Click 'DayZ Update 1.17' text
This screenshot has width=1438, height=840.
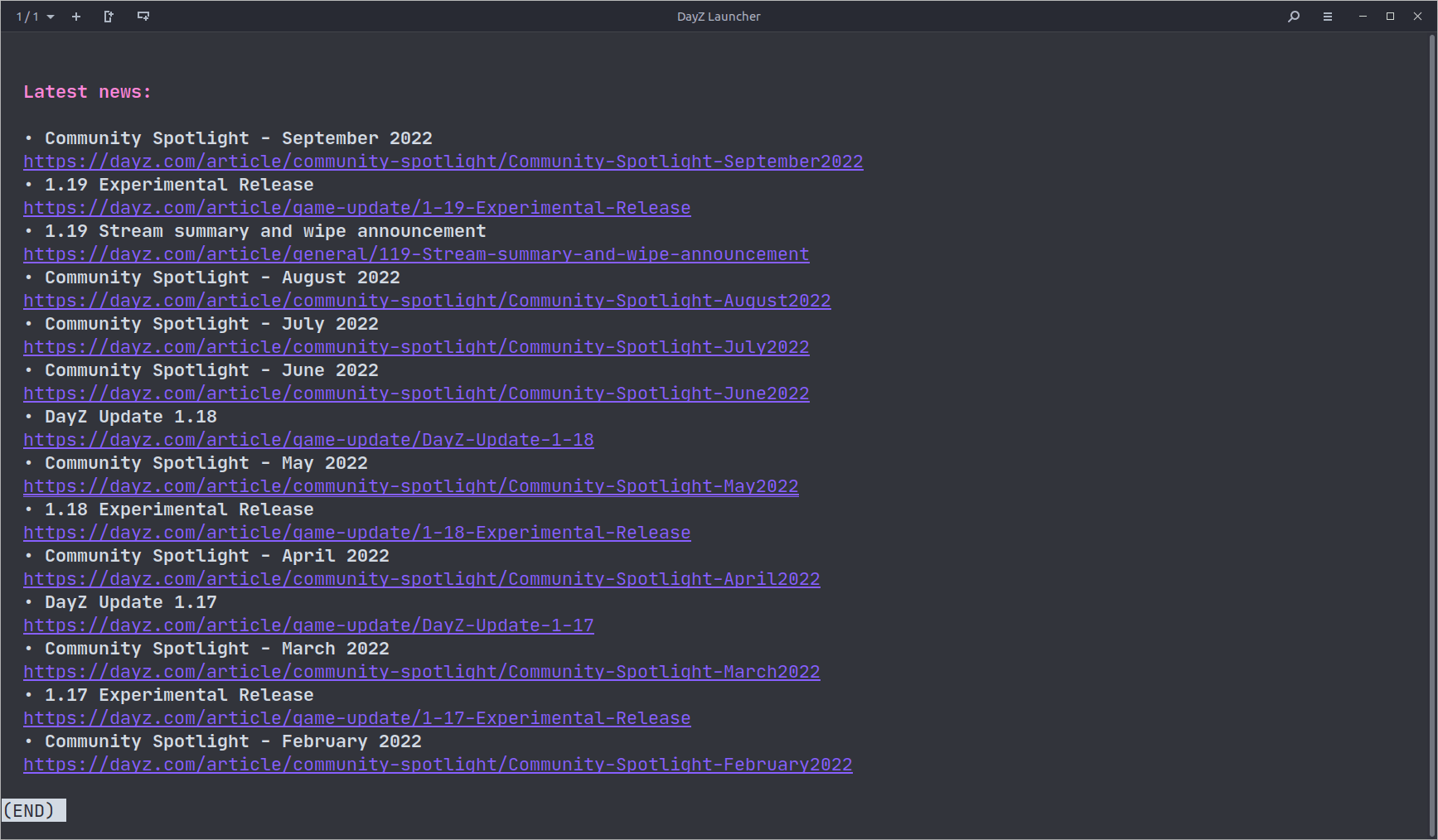tap(131, 602)
